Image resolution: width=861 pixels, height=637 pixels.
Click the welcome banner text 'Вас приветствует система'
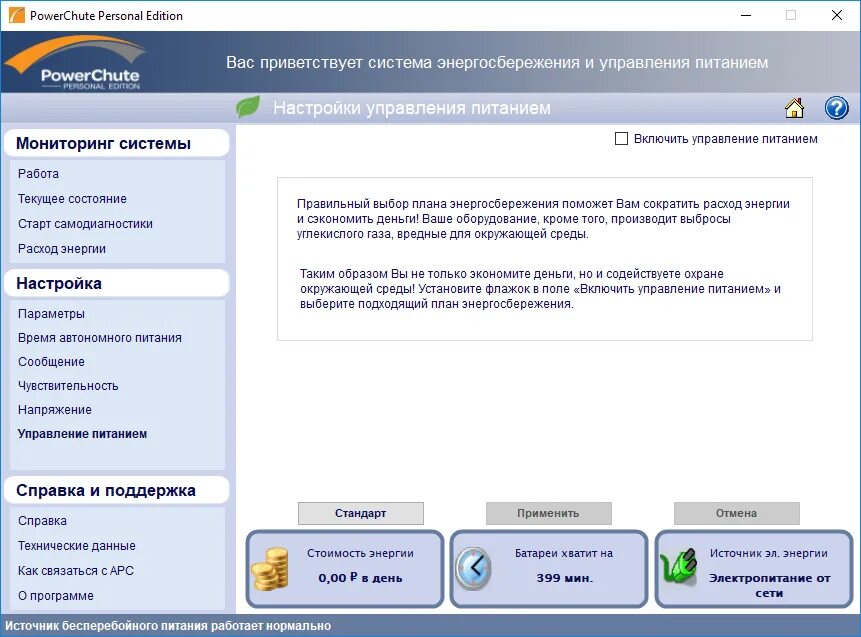[x=497, y=63]
